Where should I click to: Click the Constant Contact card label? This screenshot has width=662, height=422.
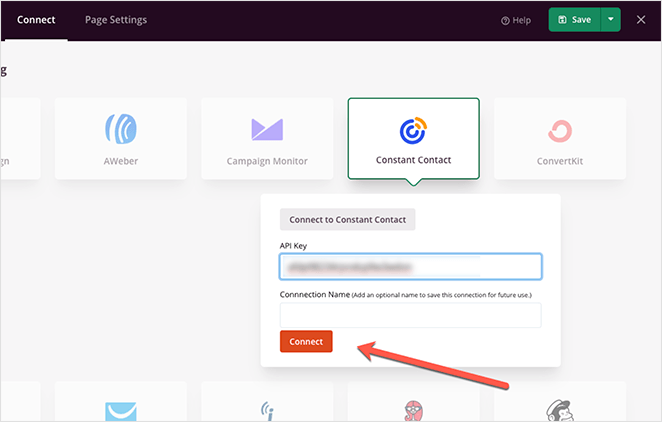tap(413, 161)
